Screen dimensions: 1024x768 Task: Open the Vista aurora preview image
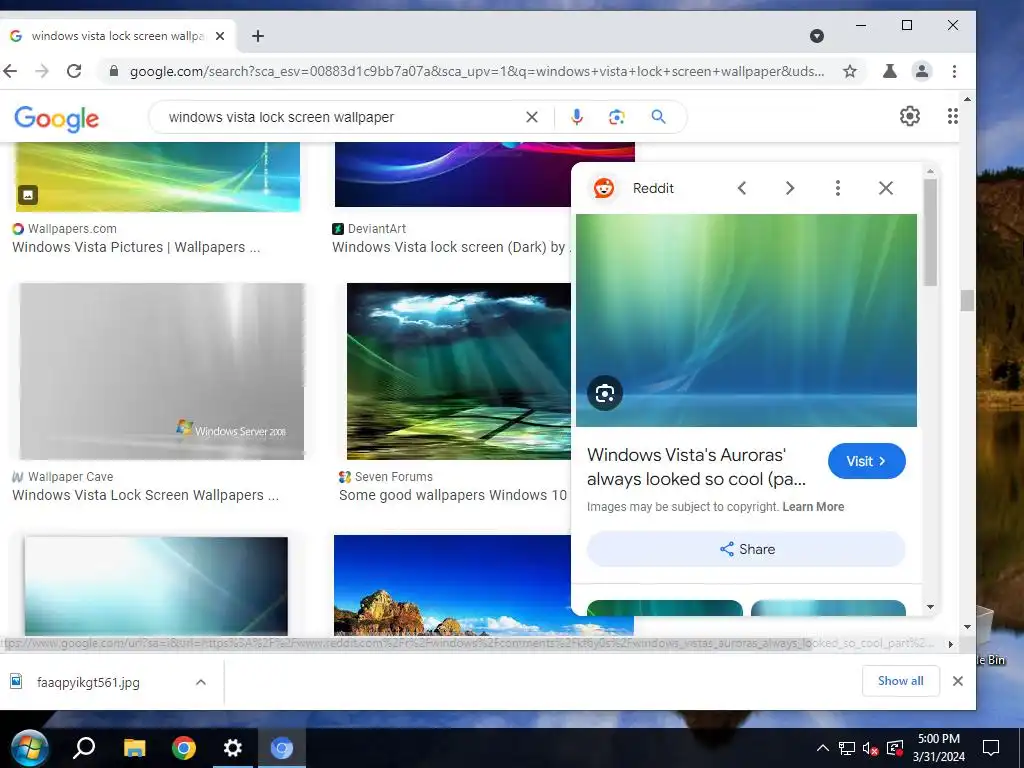[x=746, y=320]
